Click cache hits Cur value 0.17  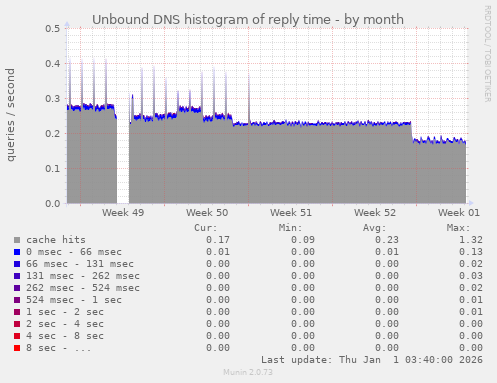[218, 240]
